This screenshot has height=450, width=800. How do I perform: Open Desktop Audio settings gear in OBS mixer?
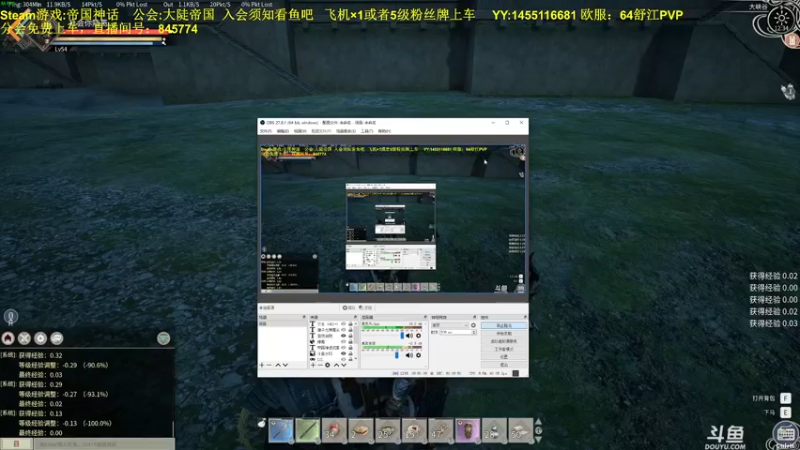click(418, 355)
